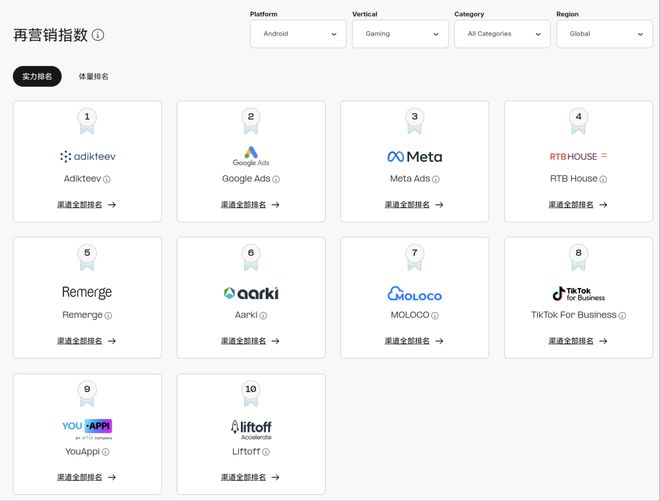
Task: Click info icon next to RTB House
Action: click(603, 180)
